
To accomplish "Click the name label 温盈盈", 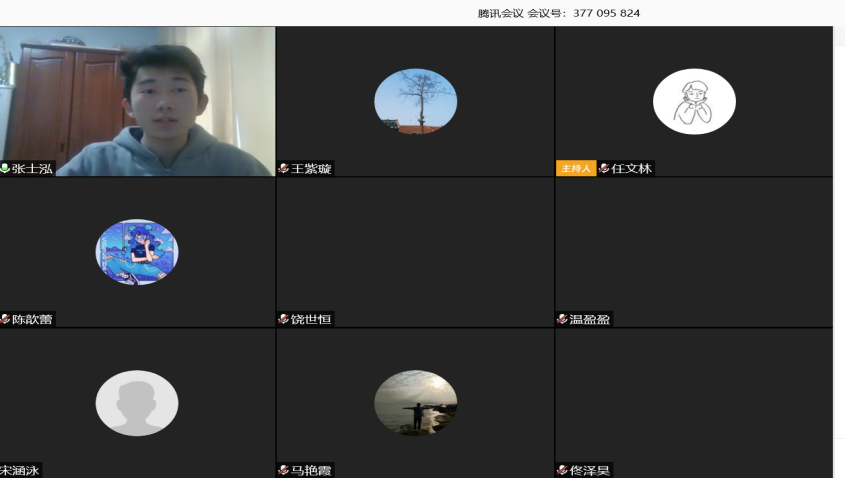I will [x=589, y=320].
